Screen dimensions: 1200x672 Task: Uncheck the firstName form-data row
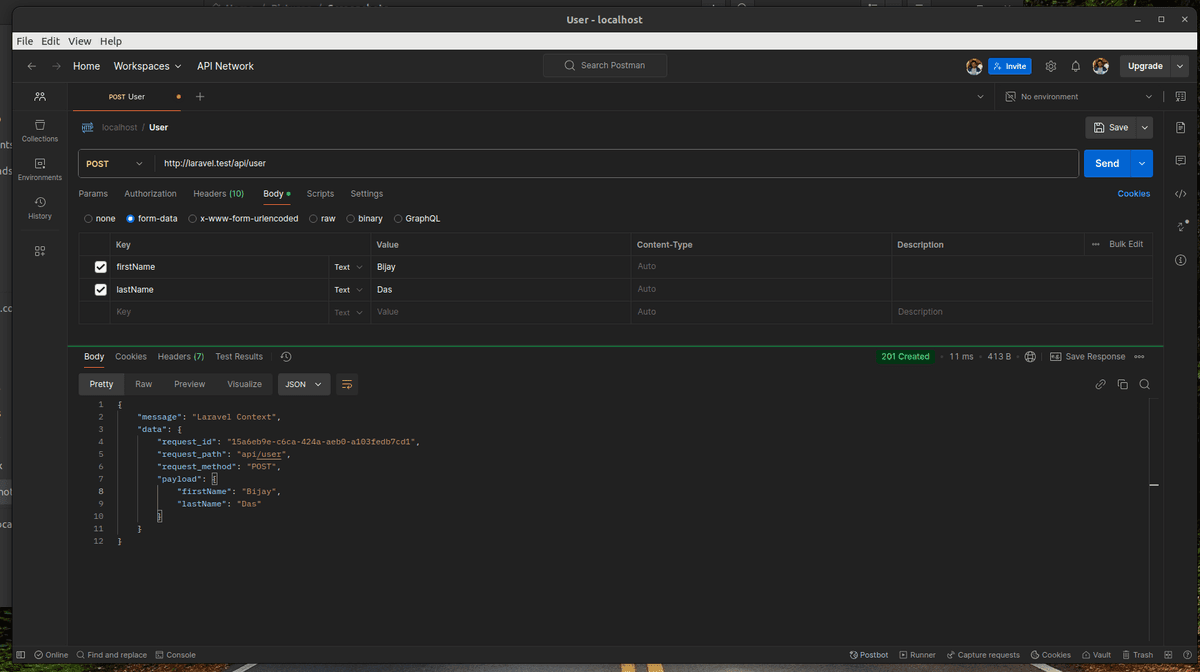(x=100, y=266)
